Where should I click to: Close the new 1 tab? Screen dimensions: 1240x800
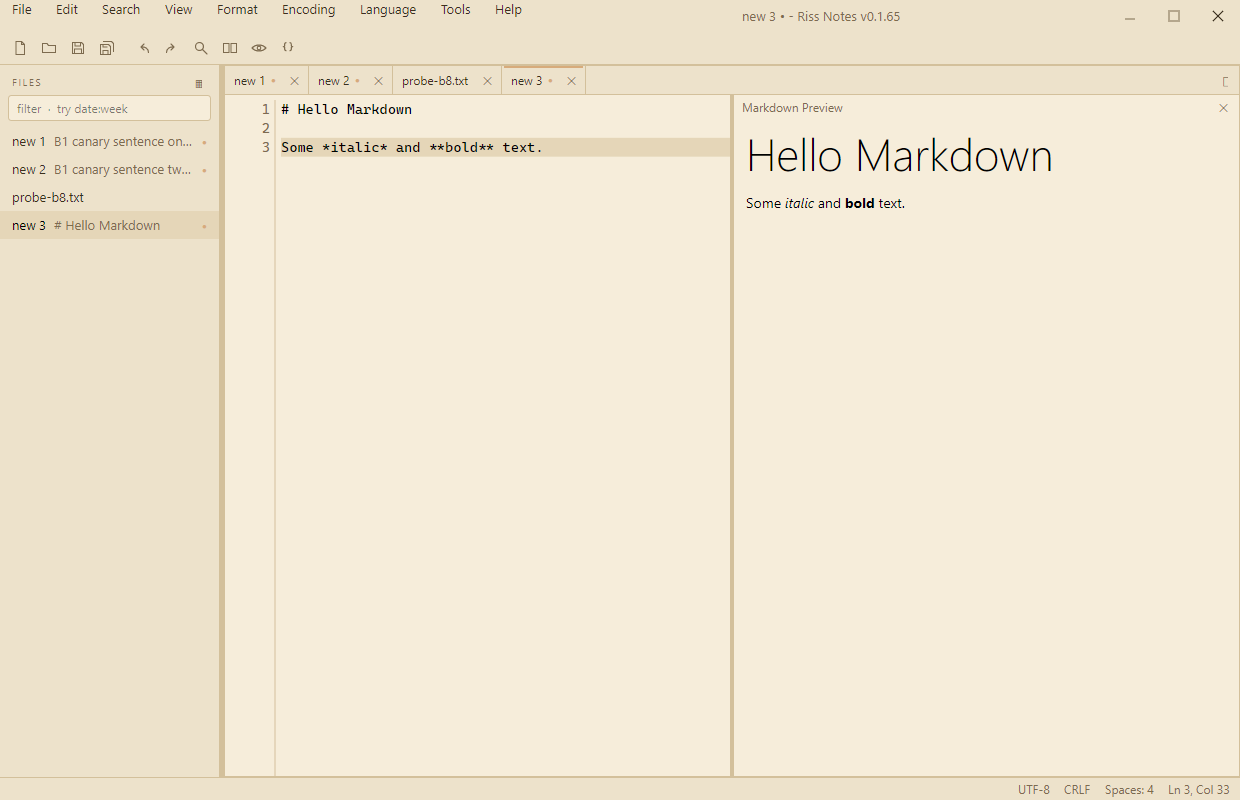click(x=294, y=81)
